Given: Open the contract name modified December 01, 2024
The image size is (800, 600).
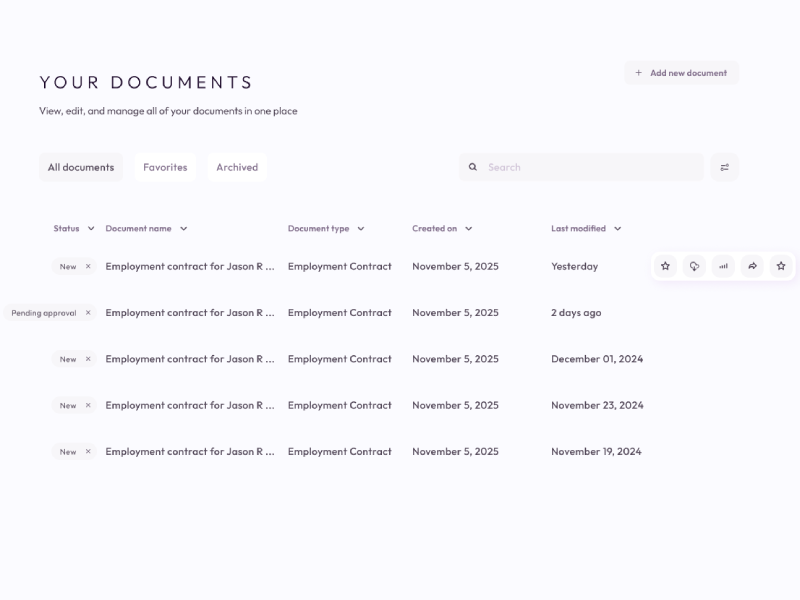Looking at the screenshot, I should coord(190,359).
